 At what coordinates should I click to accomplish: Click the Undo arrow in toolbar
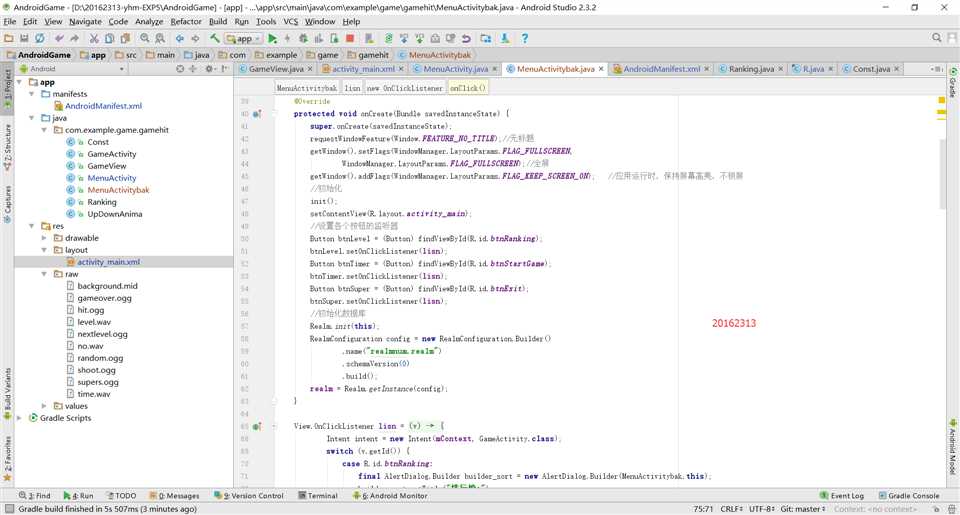point(59,38)
